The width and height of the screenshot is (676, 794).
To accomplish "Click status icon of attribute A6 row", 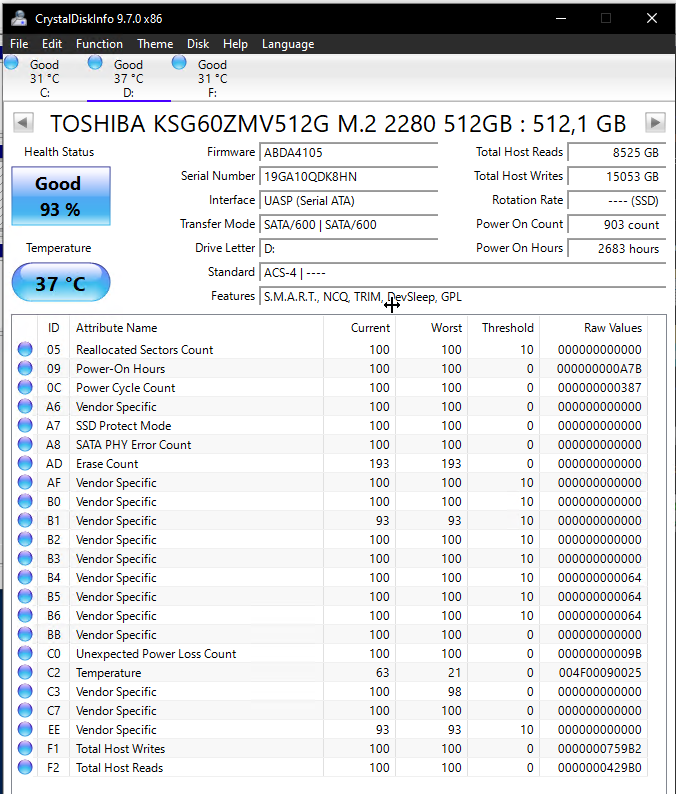I will (25, 406).
